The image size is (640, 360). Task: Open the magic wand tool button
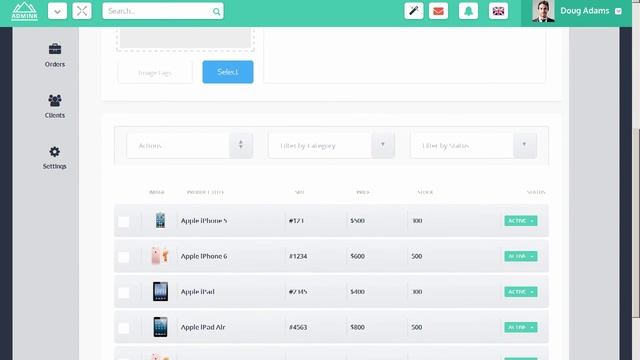point(414,11)
